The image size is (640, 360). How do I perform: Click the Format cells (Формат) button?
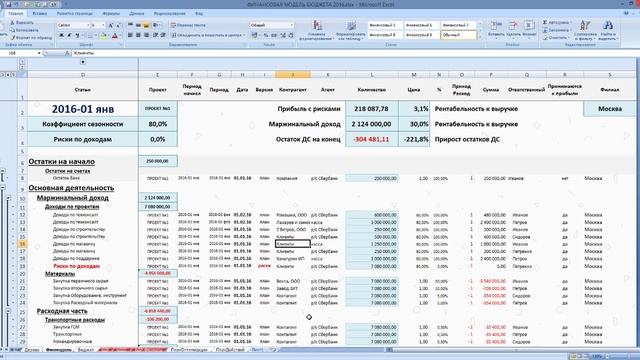[529, 29]
